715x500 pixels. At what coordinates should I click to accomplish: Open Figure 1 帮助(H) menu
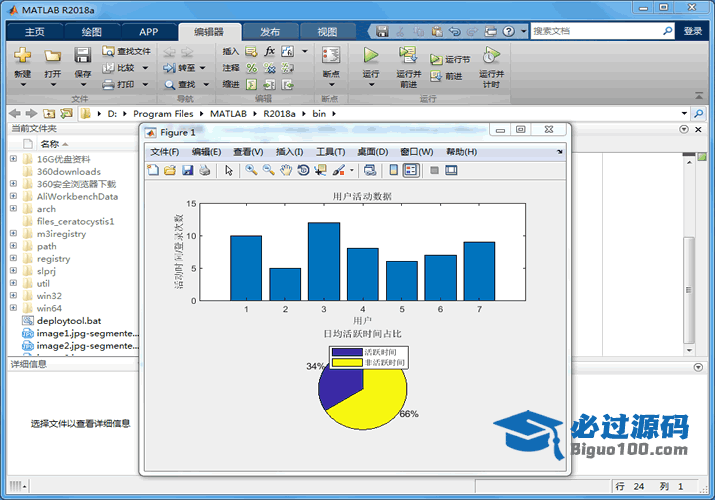[461, 152]
